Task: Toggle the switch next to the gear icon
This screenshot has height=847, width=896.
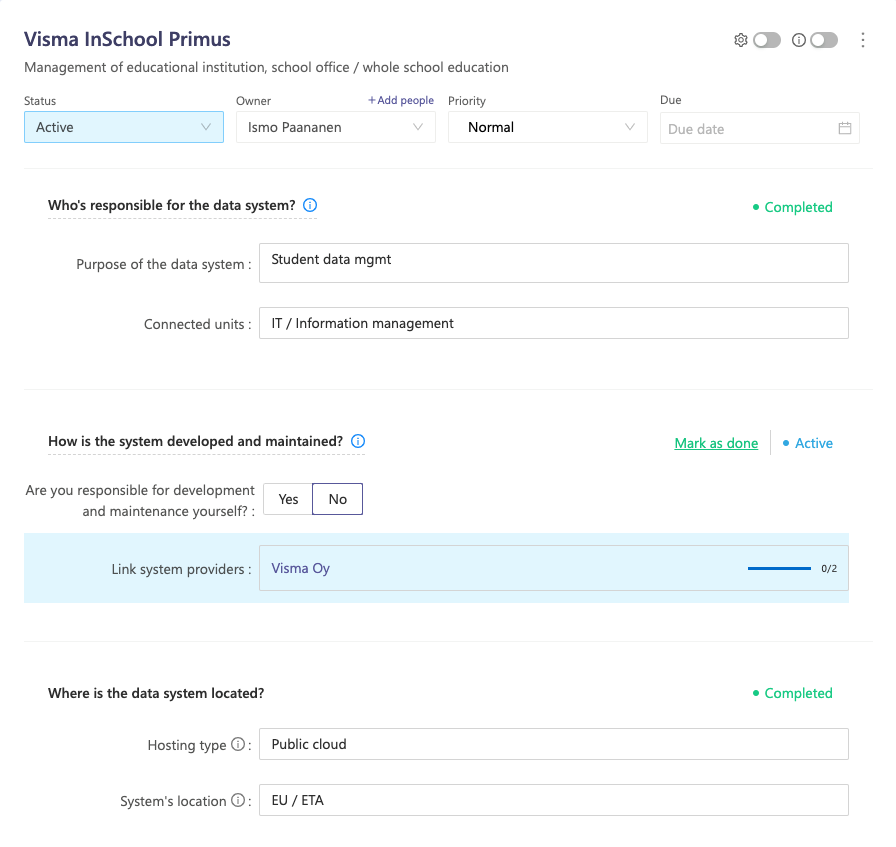Action: tap(767, 40)
